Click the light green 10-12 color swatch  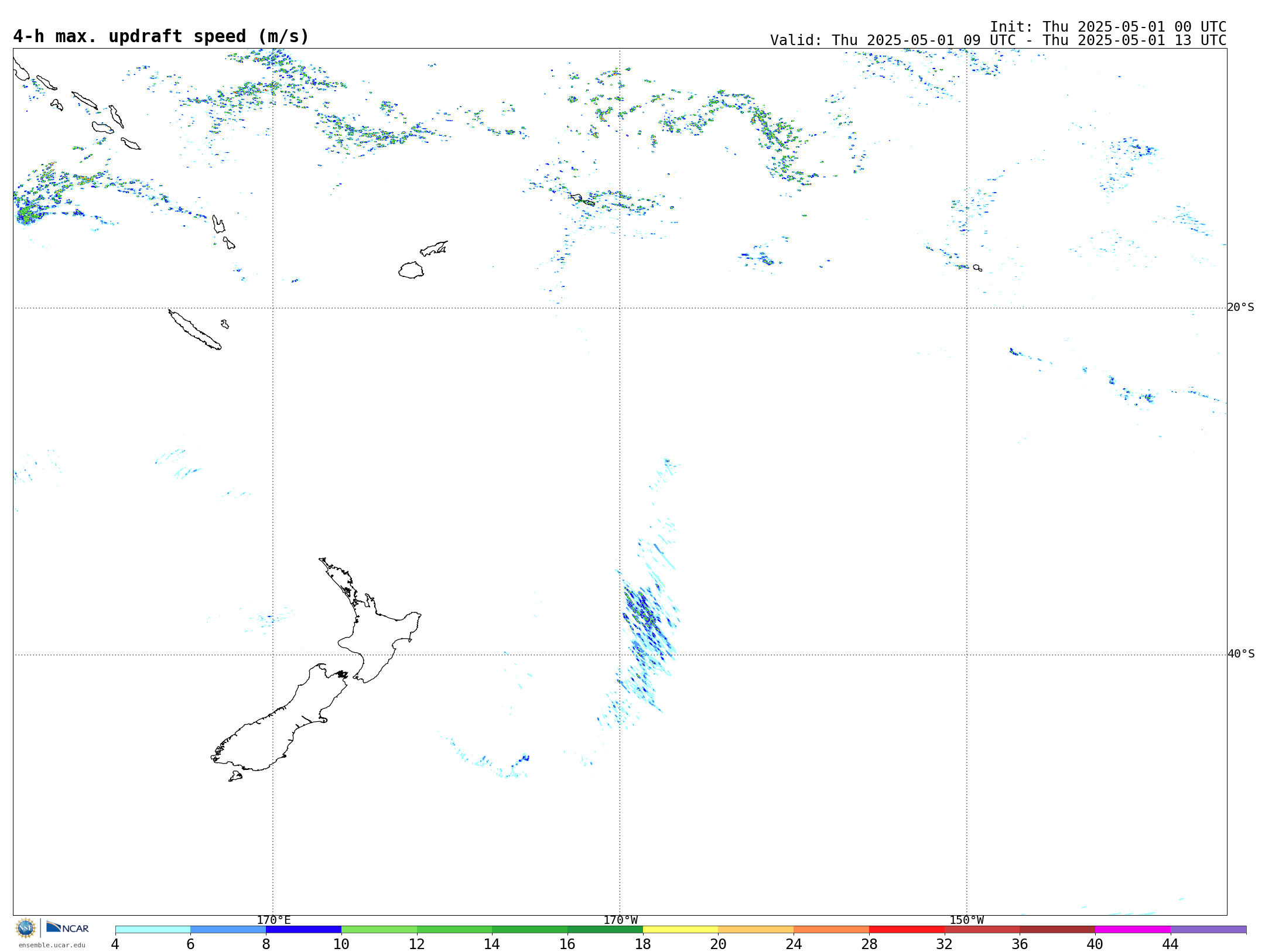point(379,930)
